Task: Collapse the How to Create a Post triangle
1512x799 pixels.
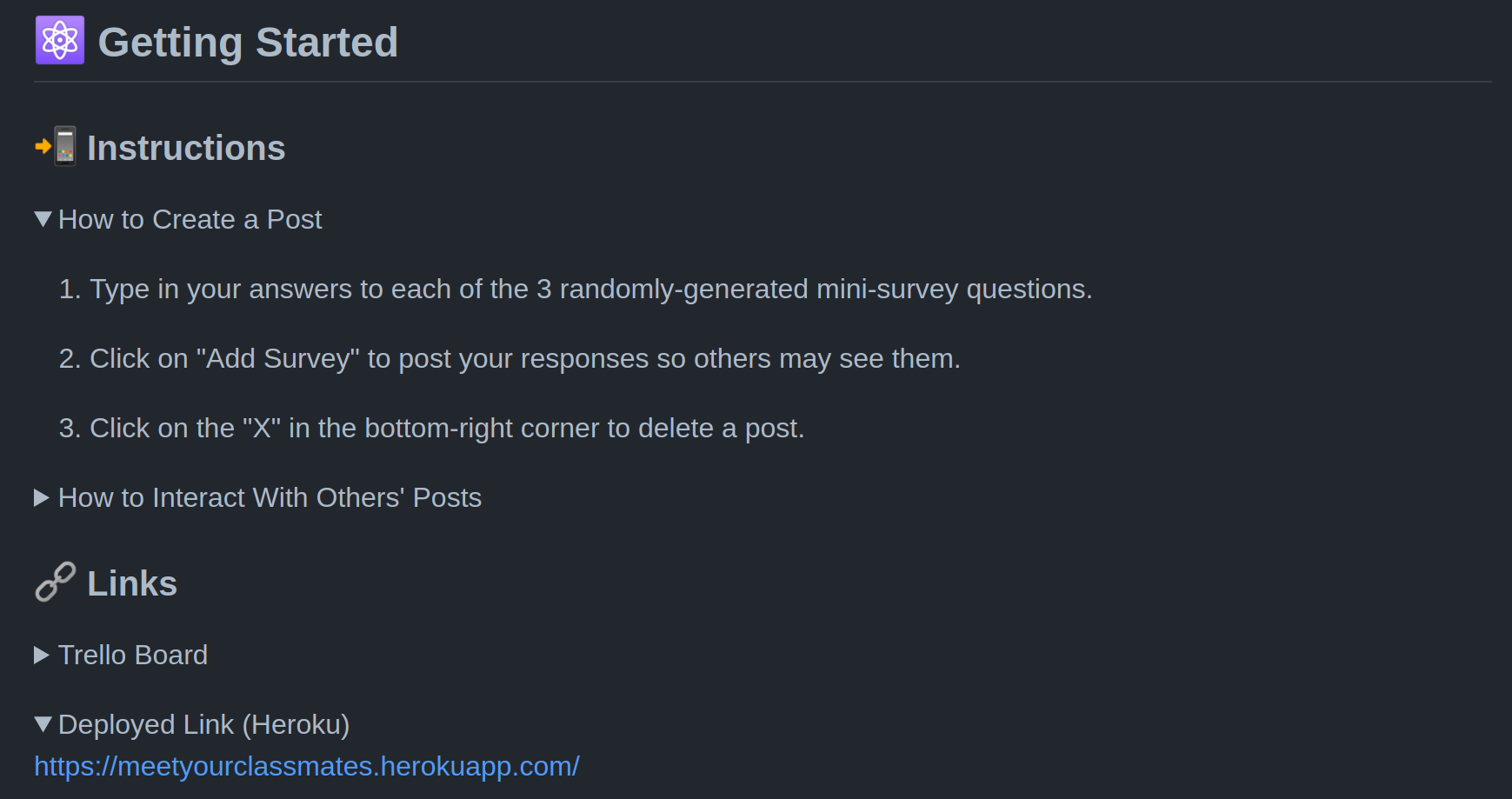Action: point(43,219)
